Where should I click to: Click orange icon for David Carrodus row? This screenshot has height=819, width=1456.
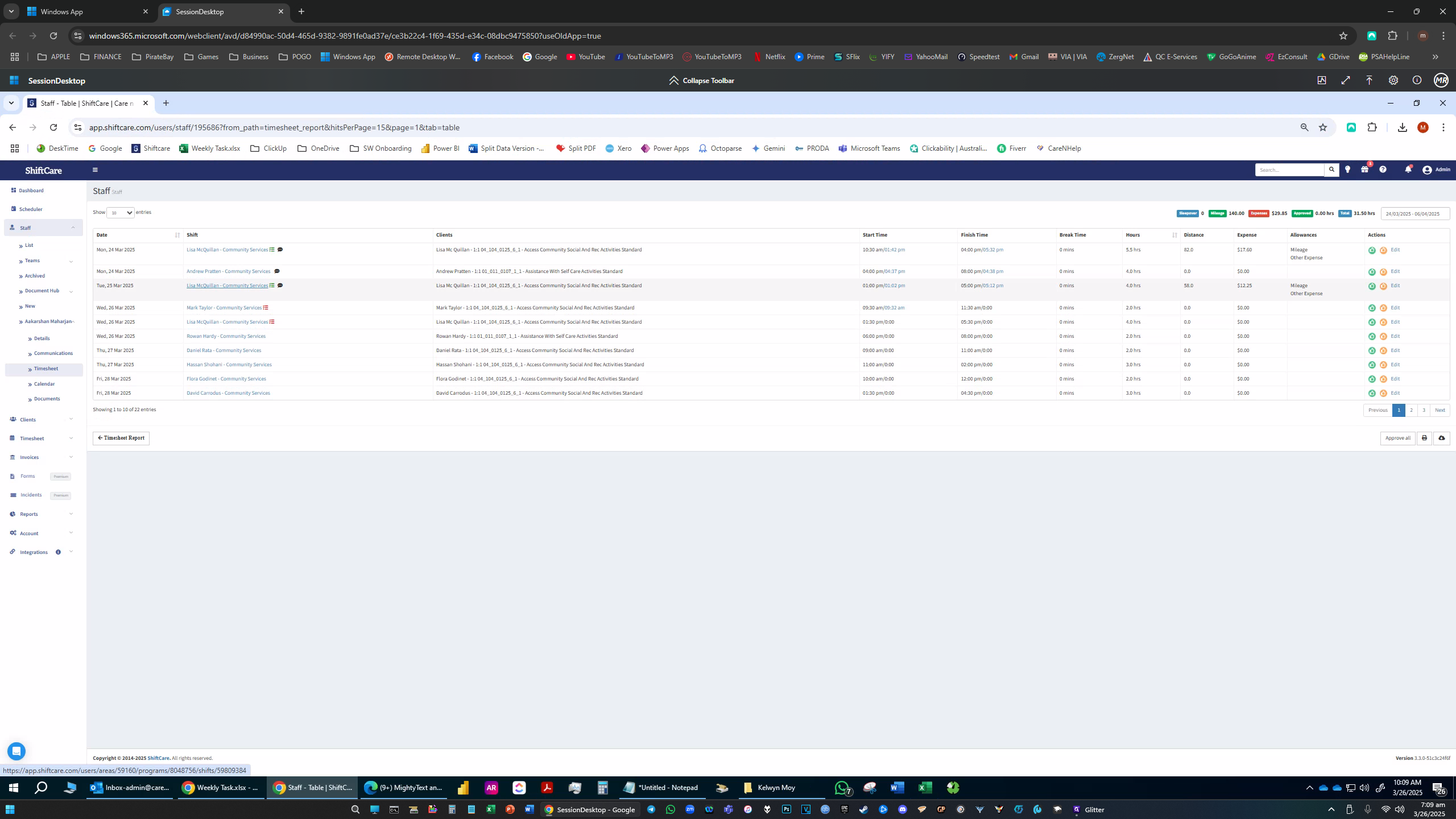(1383, 393)
